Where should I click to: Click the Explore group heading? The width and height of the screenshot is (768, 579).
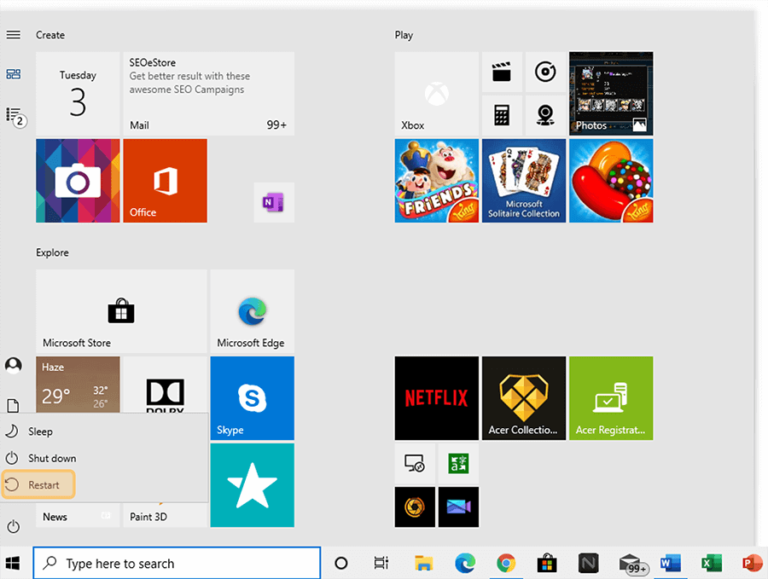[52, 252]
